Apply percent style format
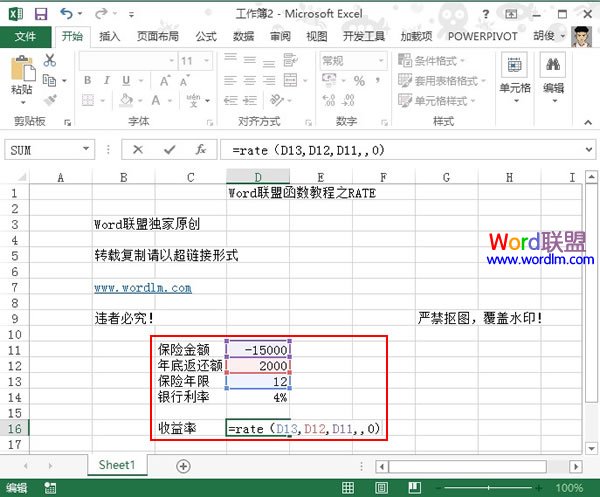The width and height of the screenshot is (600, 497). pos(359,81)
